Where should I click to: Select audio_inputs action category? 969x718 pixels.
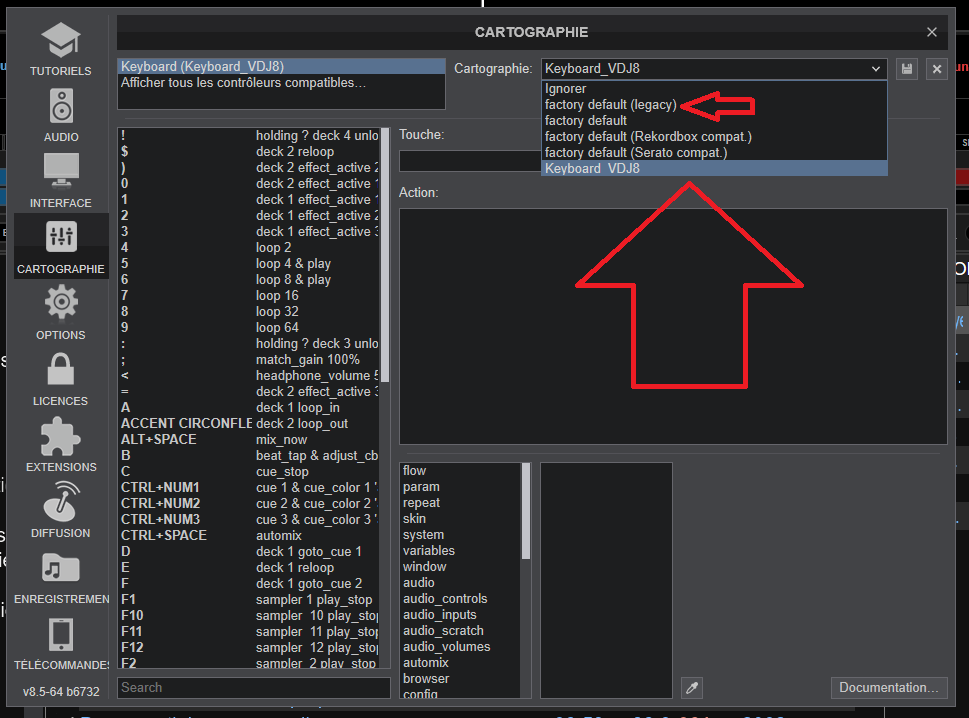[460, 615]
